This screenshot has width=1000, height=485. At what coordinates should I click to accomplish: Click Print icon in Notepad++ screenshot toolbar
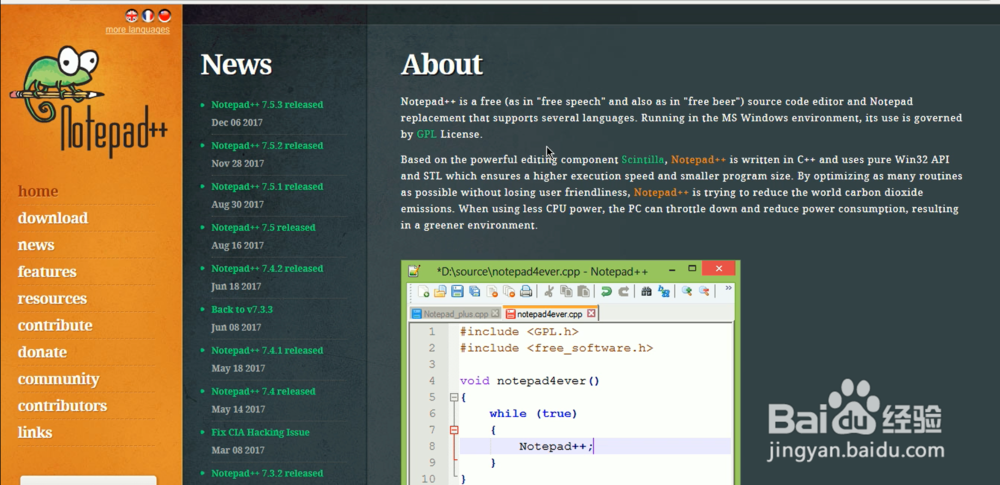click(x=526, y=291)
